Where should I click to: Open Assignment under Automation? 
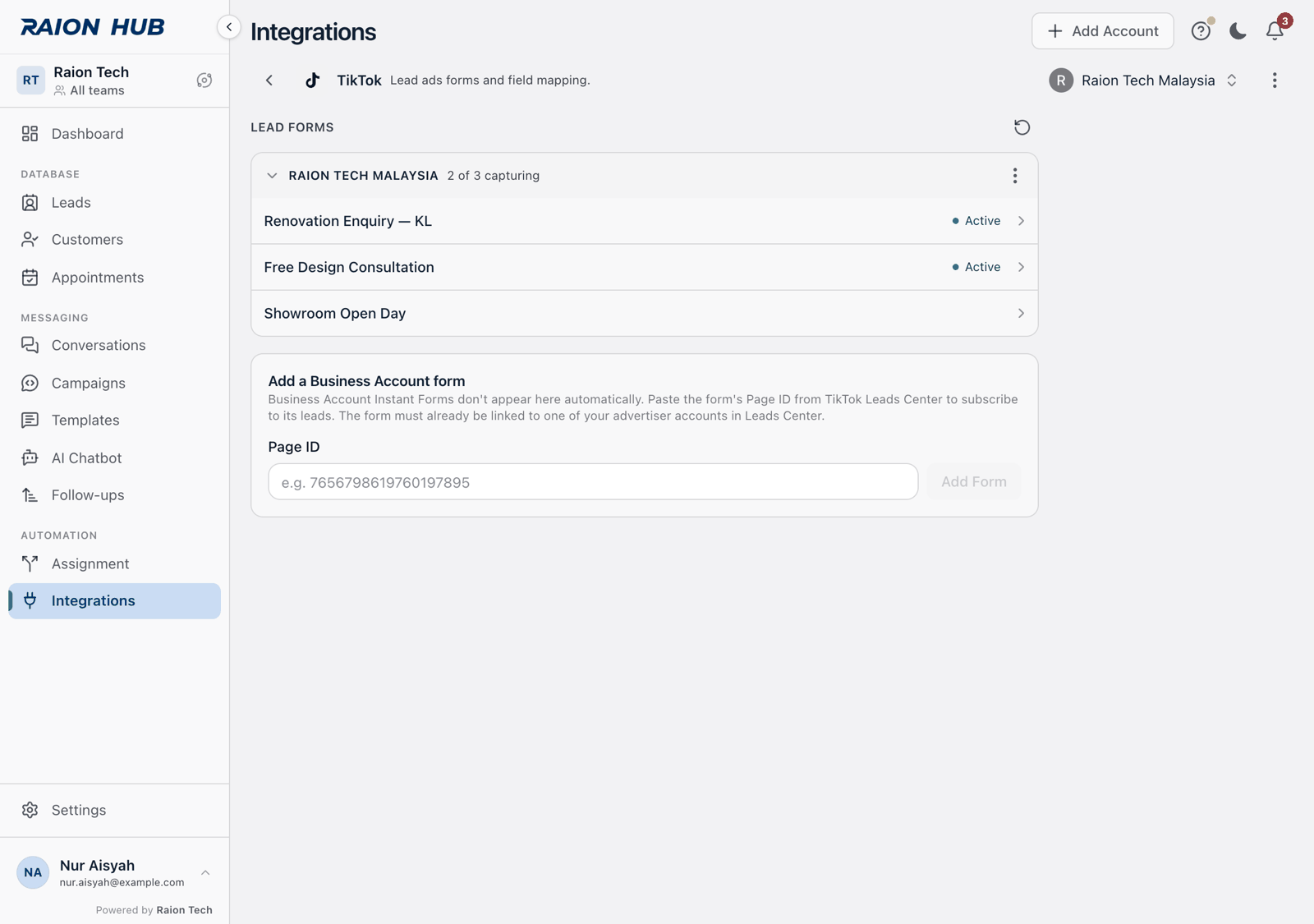coord(114,564)
